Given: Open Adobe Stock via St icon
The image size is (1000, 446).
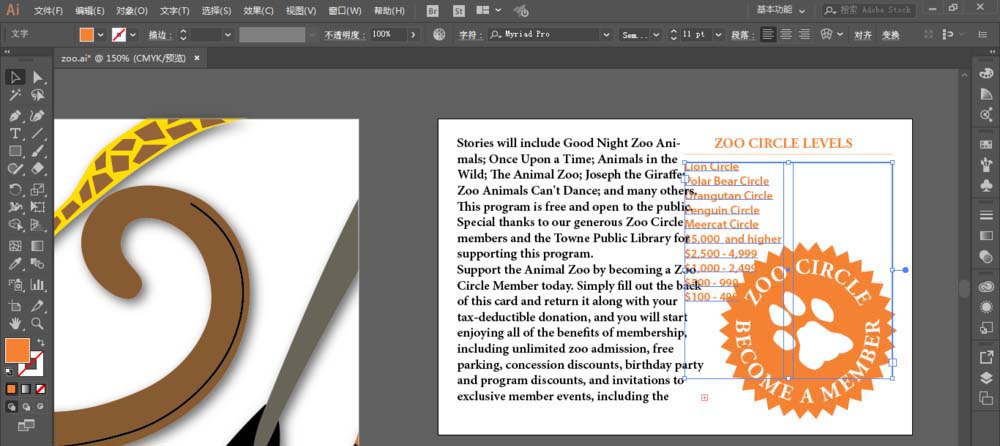Looking at the screenshot, I should (x=459, y=11).
